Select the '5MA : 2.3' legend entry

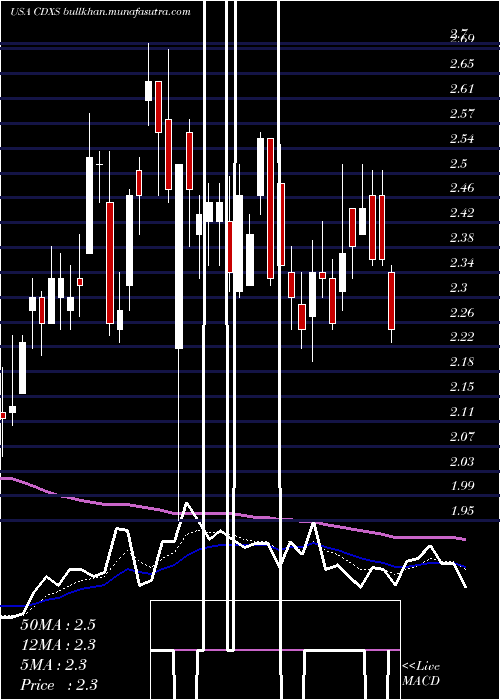pyautogui.click(x=54, y=665)
